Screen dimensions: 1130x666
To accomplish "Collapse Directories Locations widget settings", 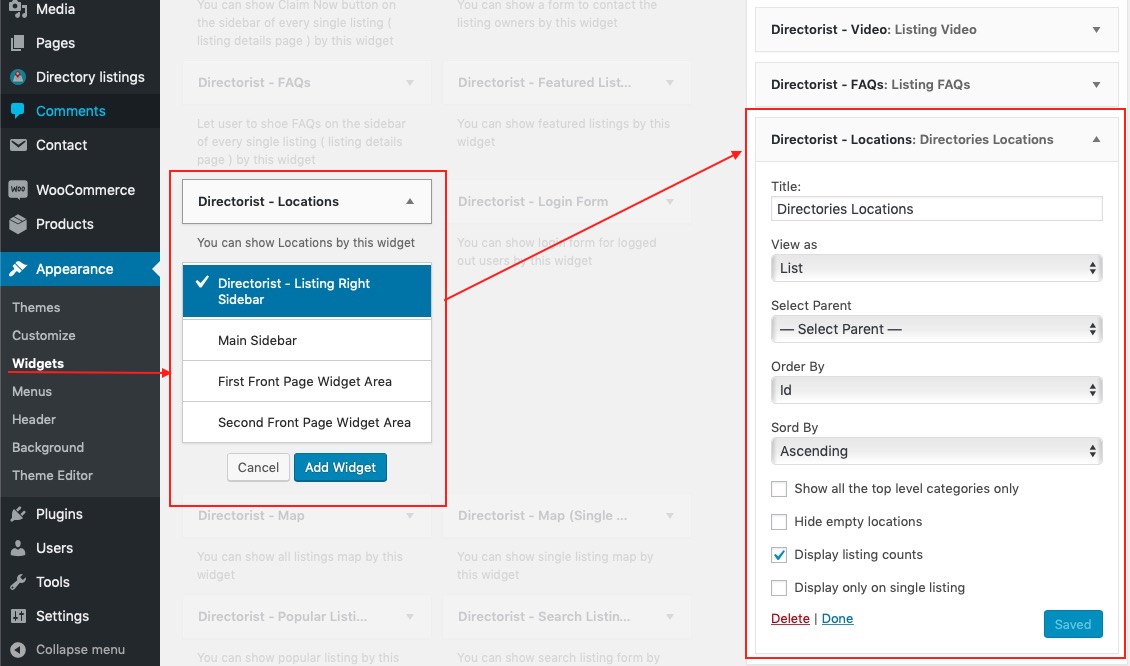I will pos(1096,140).
